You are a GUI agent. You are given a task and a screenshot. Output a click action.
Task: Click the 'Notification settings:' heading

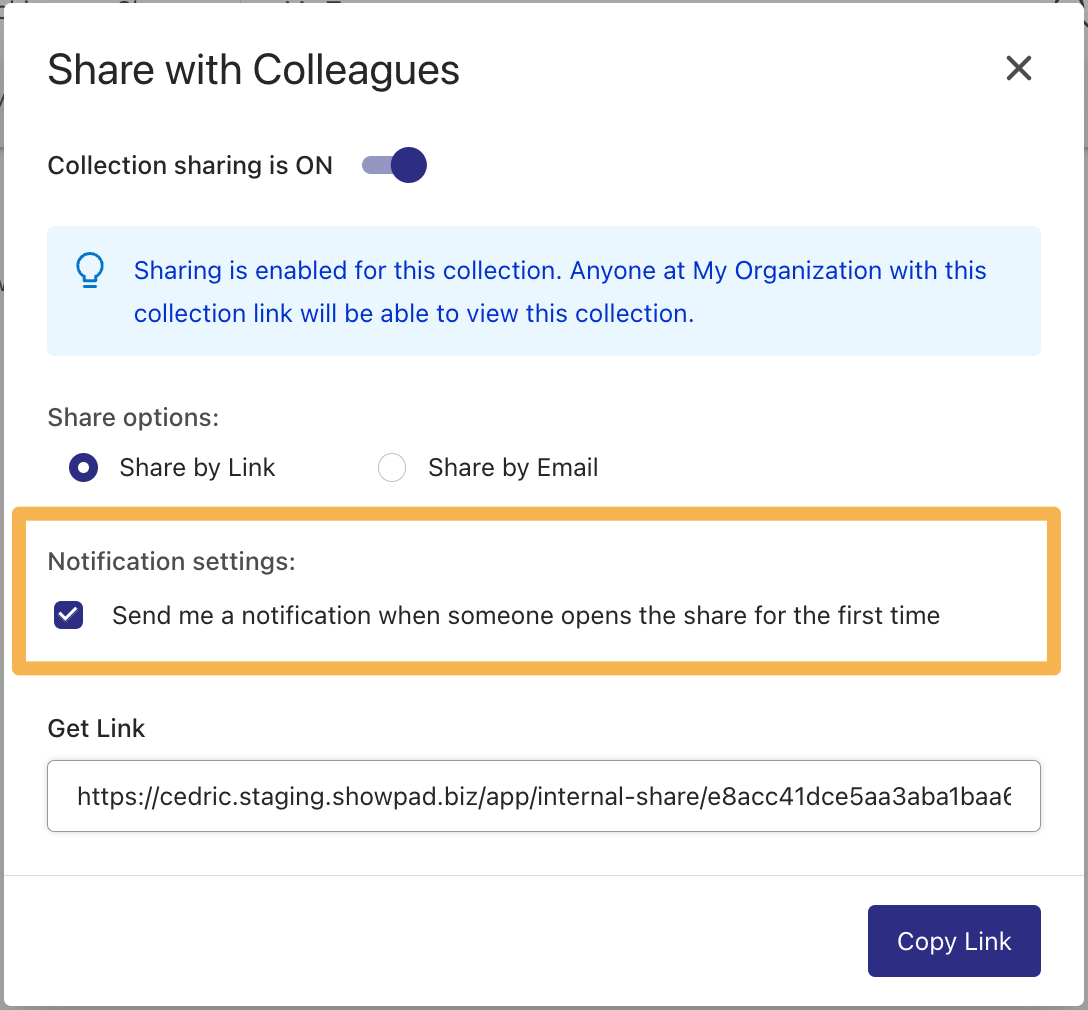coord(171,561)
